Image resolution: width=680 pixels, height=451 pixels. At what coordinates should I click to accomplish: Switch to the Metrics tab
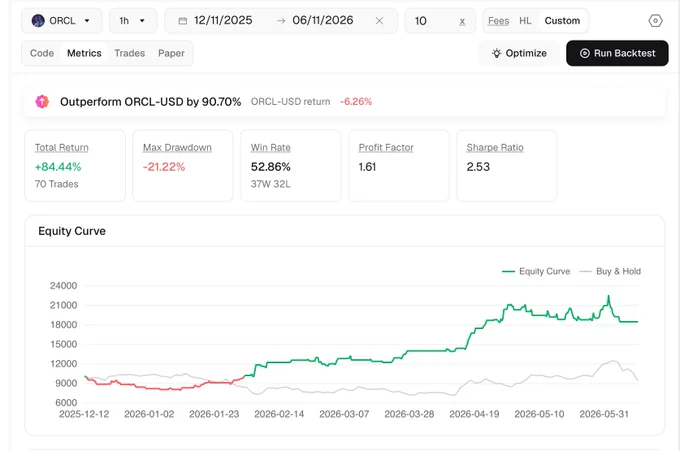(x=84, y=53)
